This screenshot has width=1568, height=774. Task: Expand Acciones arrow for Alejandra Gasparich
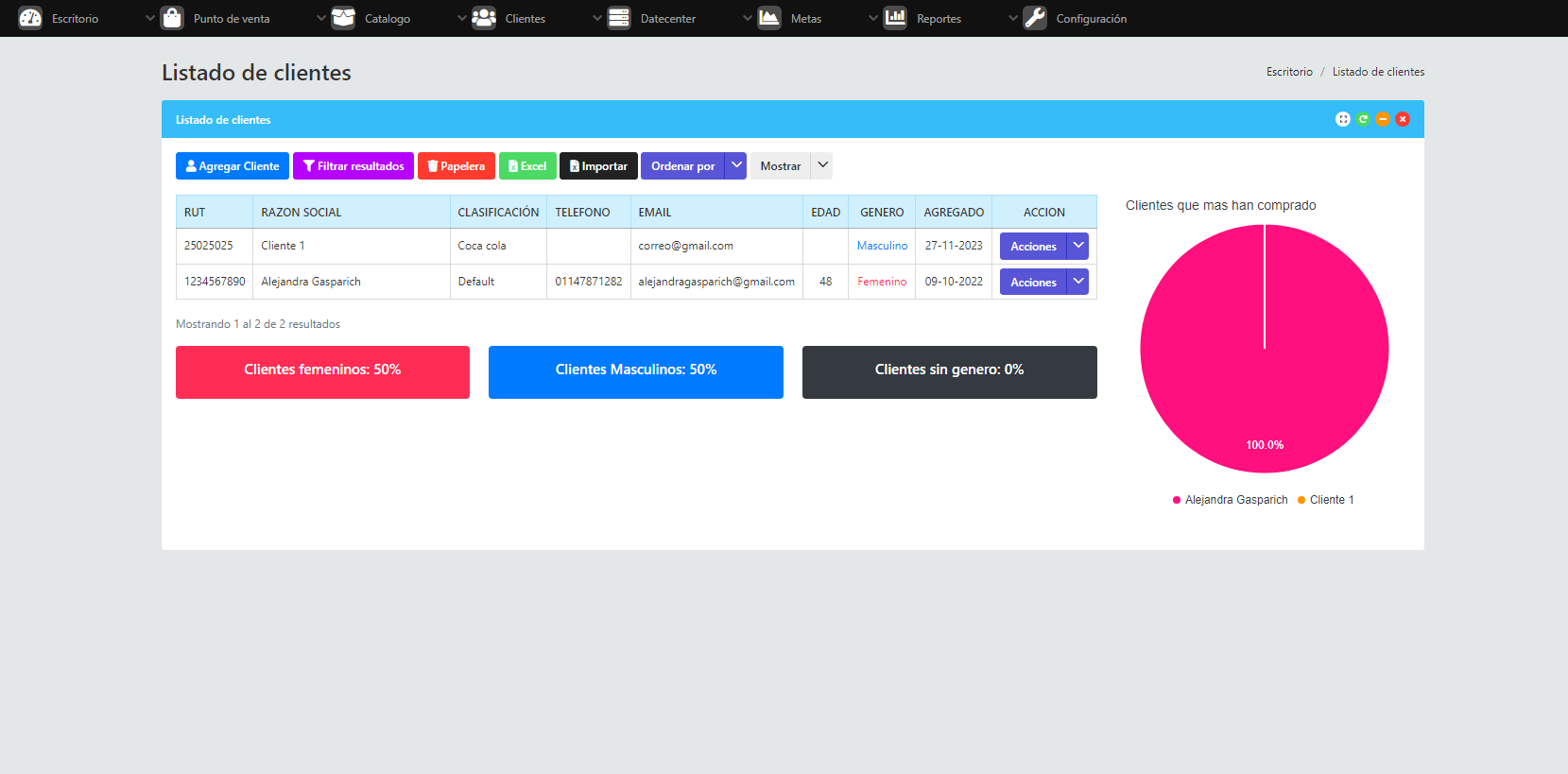1077,282
